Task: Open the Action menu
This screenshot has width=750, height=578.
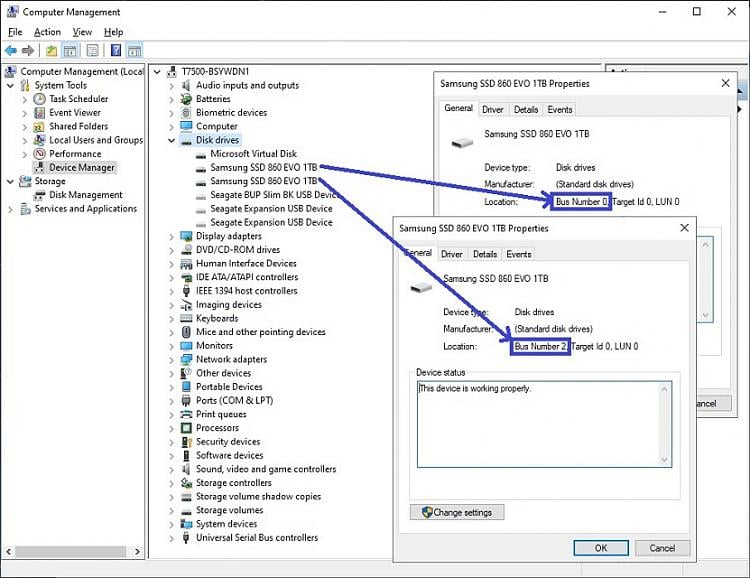Action: pyautogui.click(x=47, y=32)
